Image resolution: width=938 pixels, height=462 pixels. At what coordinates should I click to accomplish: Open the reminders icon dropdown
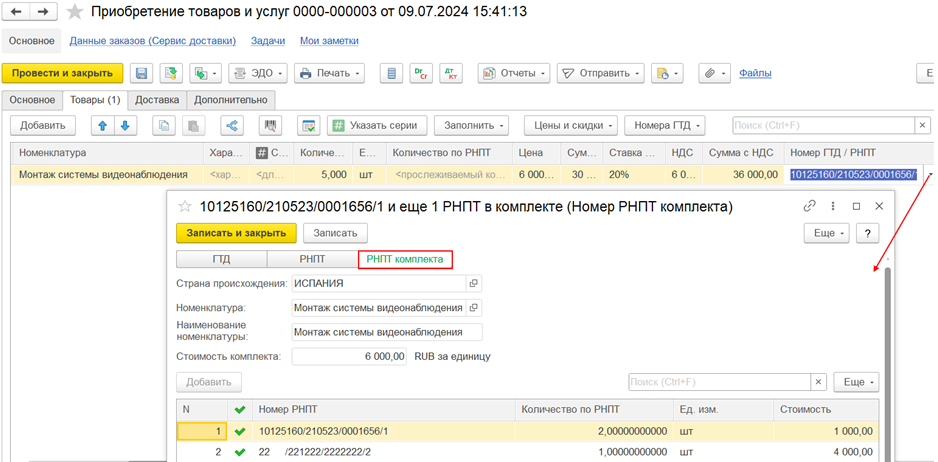click(666, 73)
